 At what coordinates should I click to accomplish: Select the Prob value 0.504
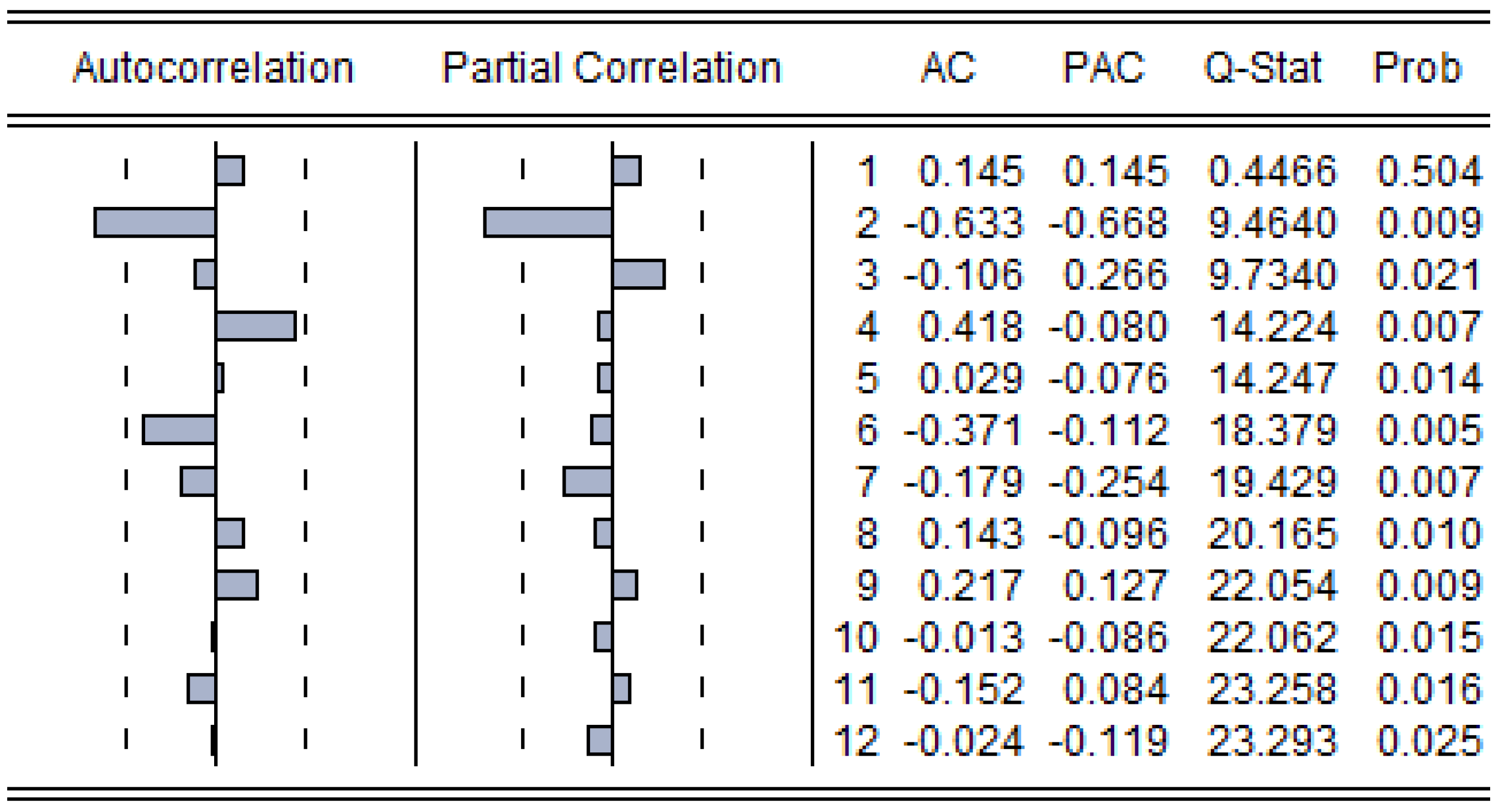point(1429,171)
